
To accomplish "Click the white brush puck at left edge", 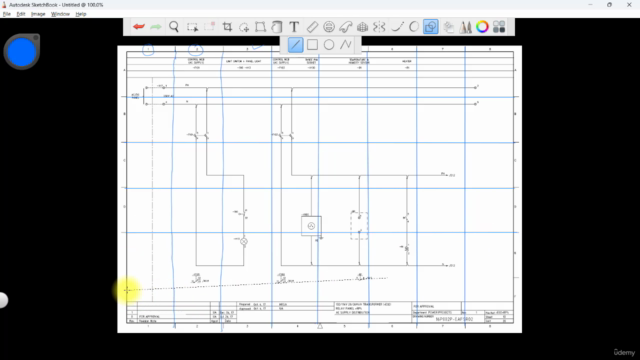I will click(3, 300).
